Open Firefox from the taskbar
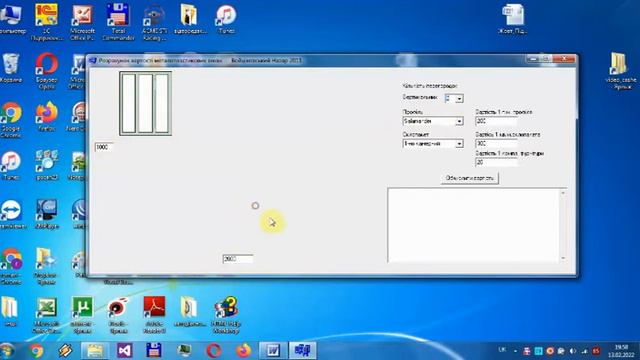The image size is (640, 360). (x=243, y=351)
